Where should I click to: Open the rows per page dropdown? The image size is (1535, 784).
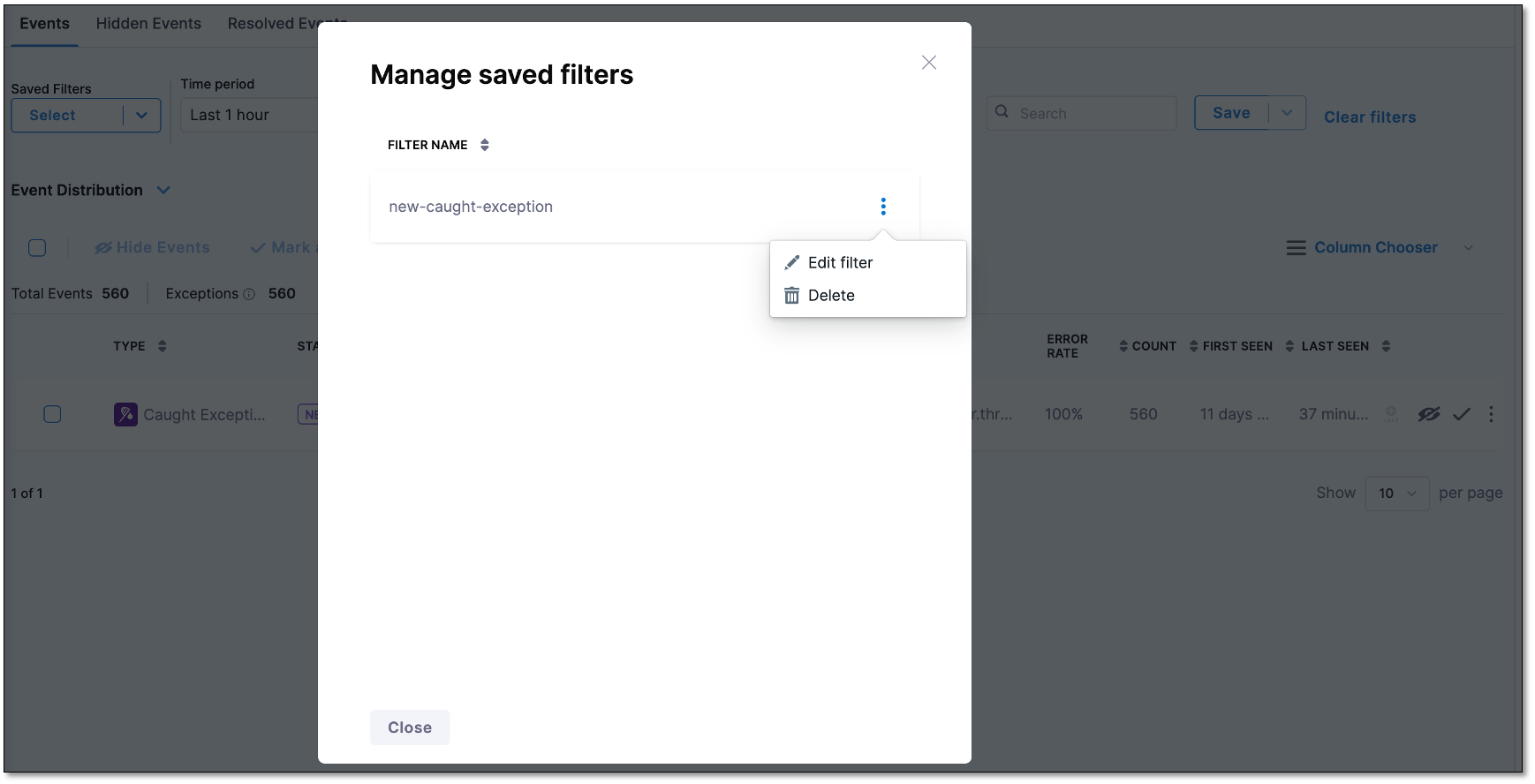pos(1396,494)
